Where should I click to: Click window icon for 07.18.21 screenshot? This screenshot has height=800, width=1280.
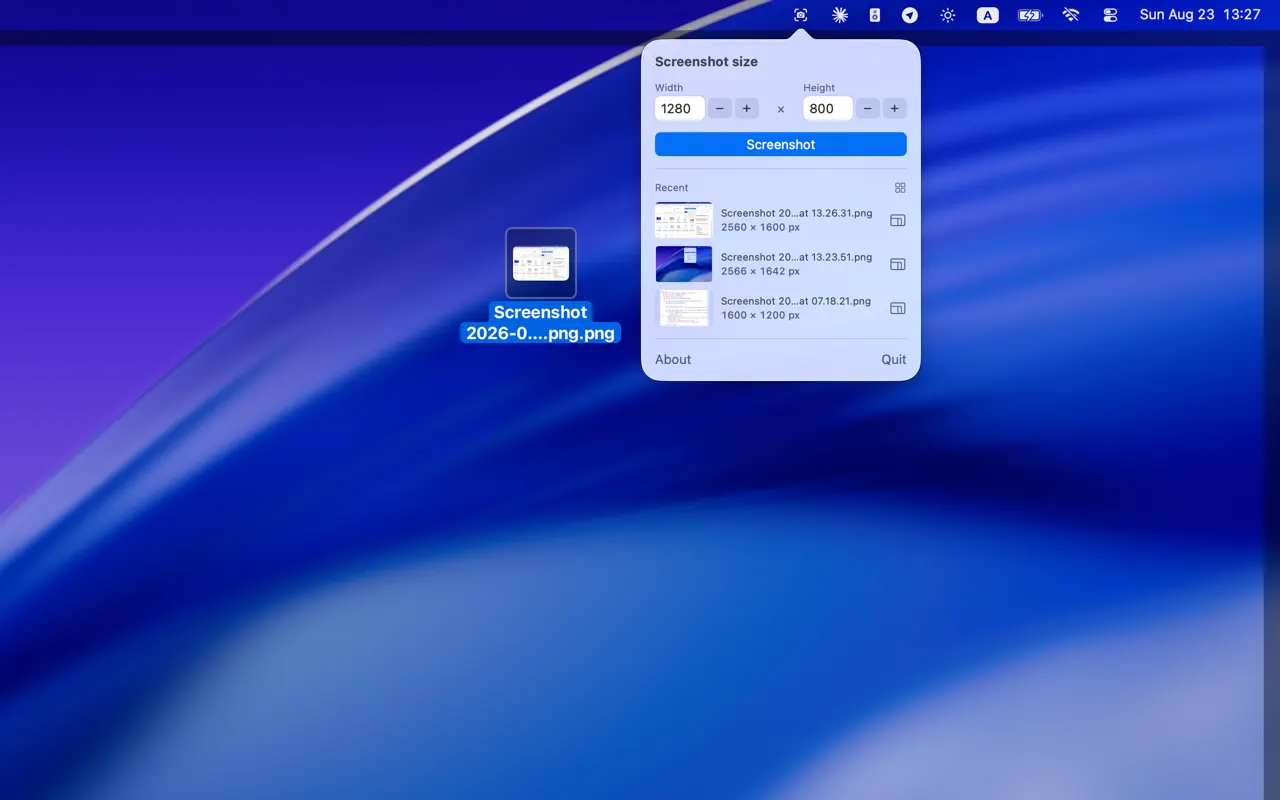tap(898, 308)
